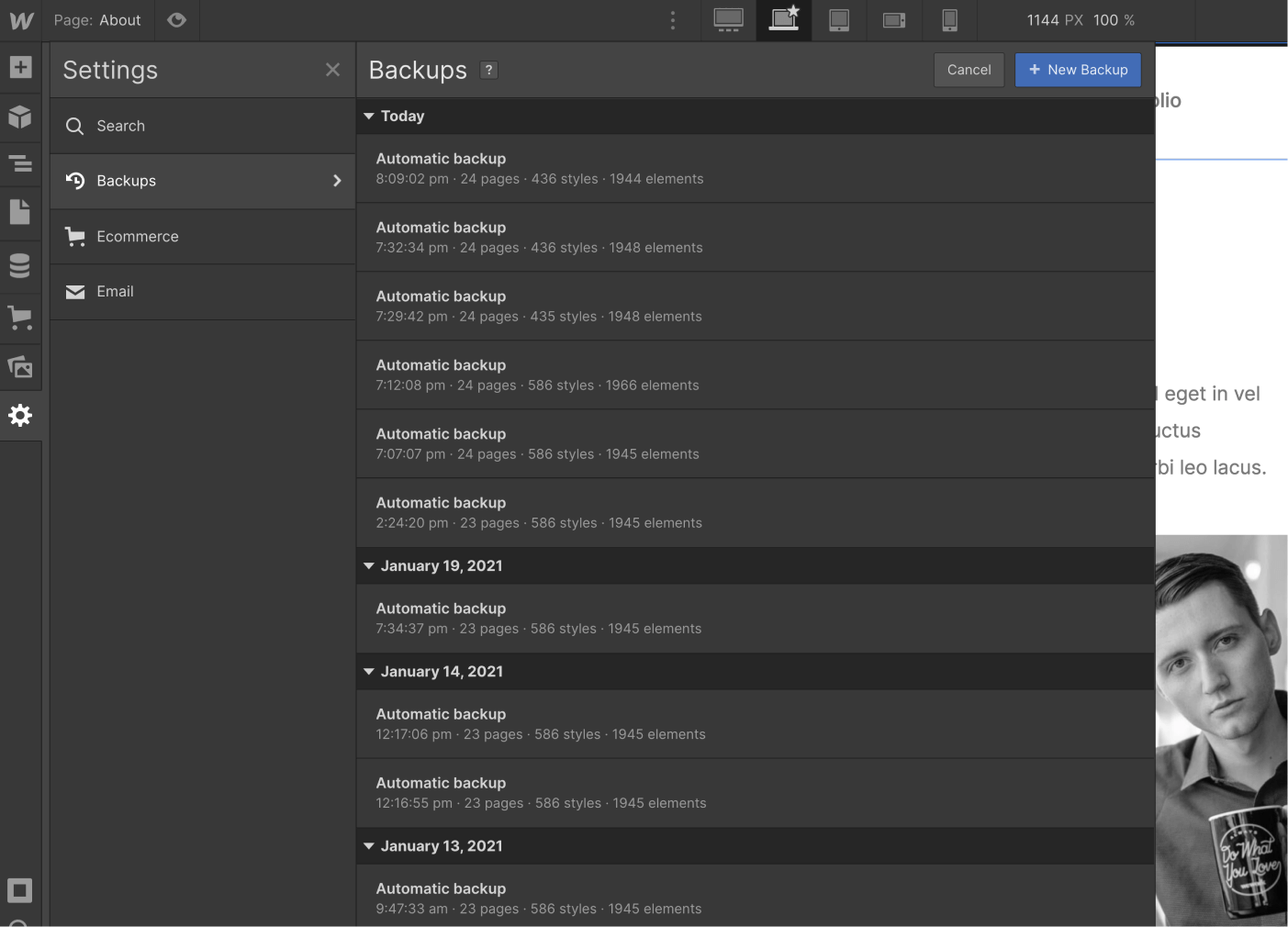Open the Components panel
Viewport: 1288px width, 927px height.
[x=20, y=117]
